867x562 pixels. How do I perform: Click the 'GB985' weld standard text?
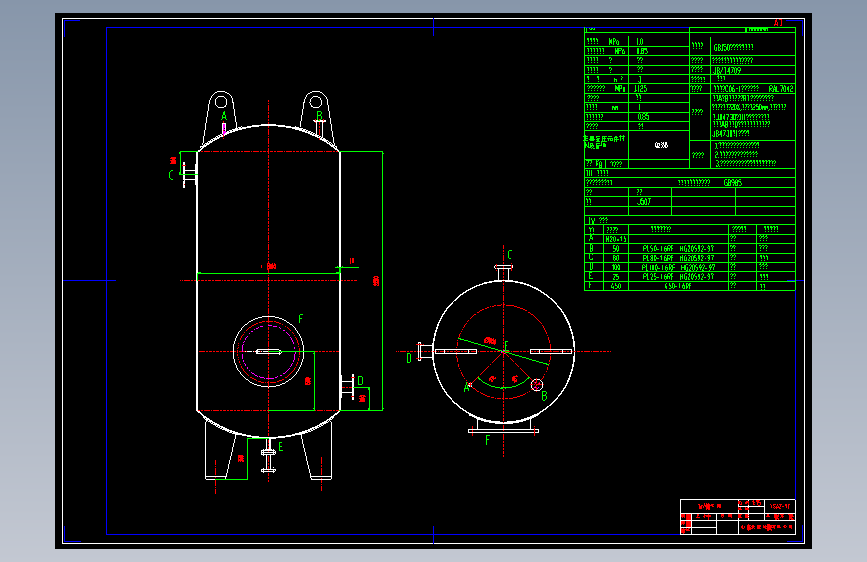click(x=733, y=183)
